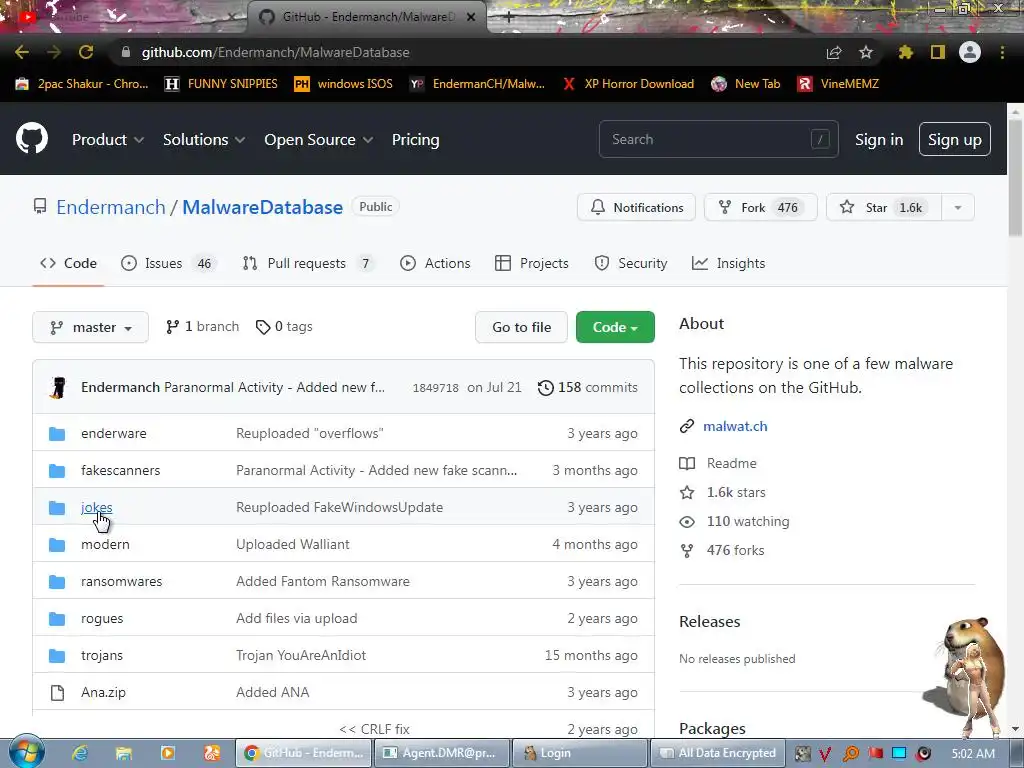Switch to the Pull requests tab
Viewport: 1024px width, 768px height.
coord(308,263)
